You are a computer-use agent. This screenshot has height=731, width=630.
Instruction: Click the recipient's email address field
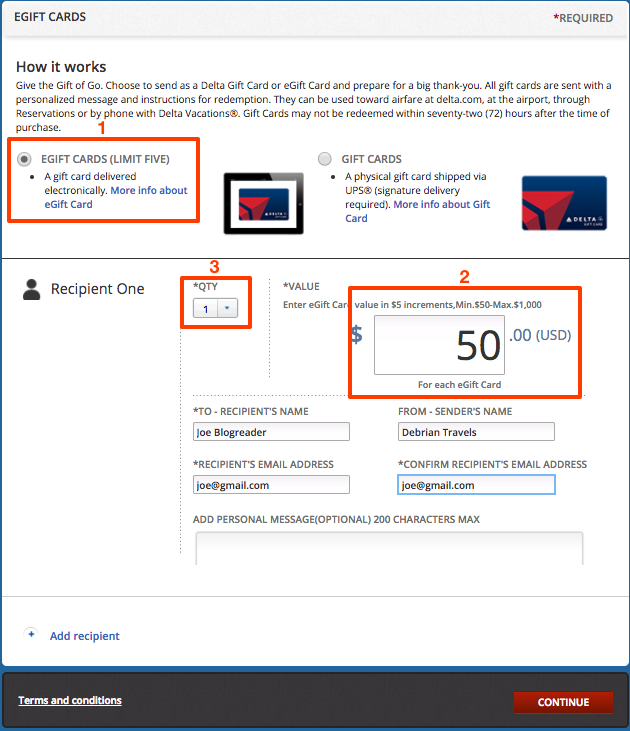pyautogui.click(x=271, y=485)
